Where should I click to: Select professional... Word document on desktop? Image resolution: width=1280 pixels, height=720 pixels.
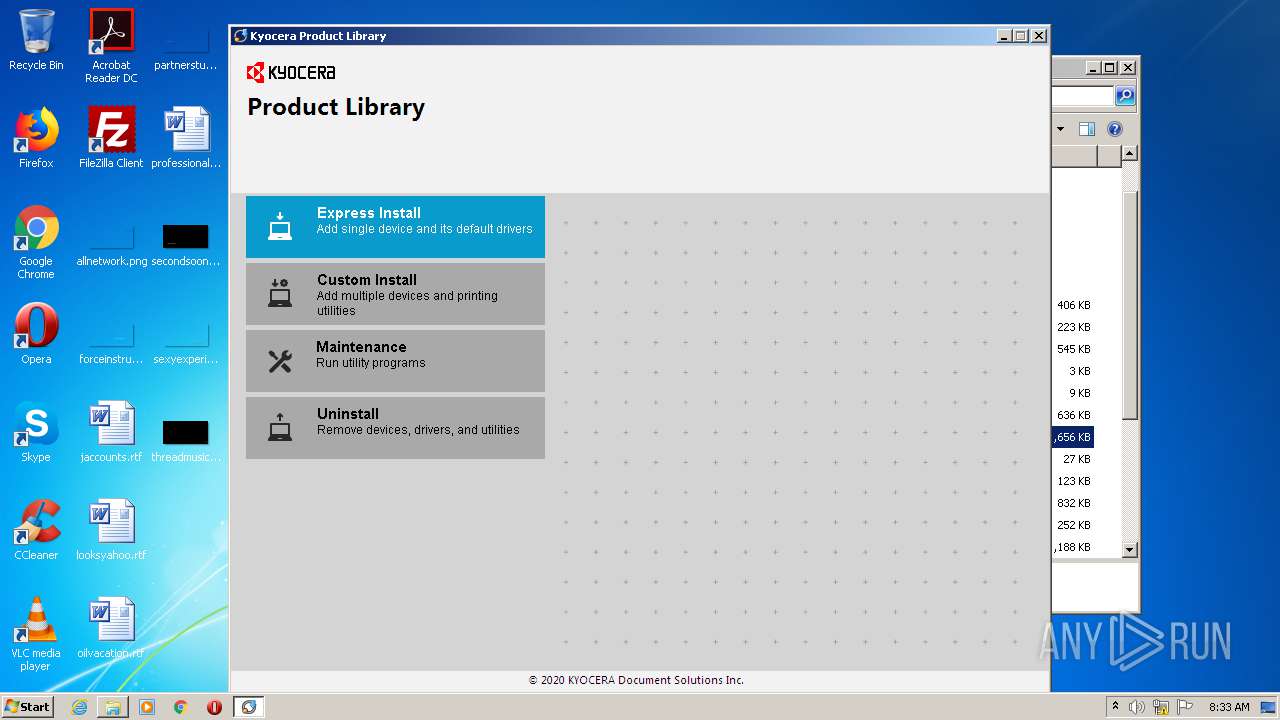186,138
